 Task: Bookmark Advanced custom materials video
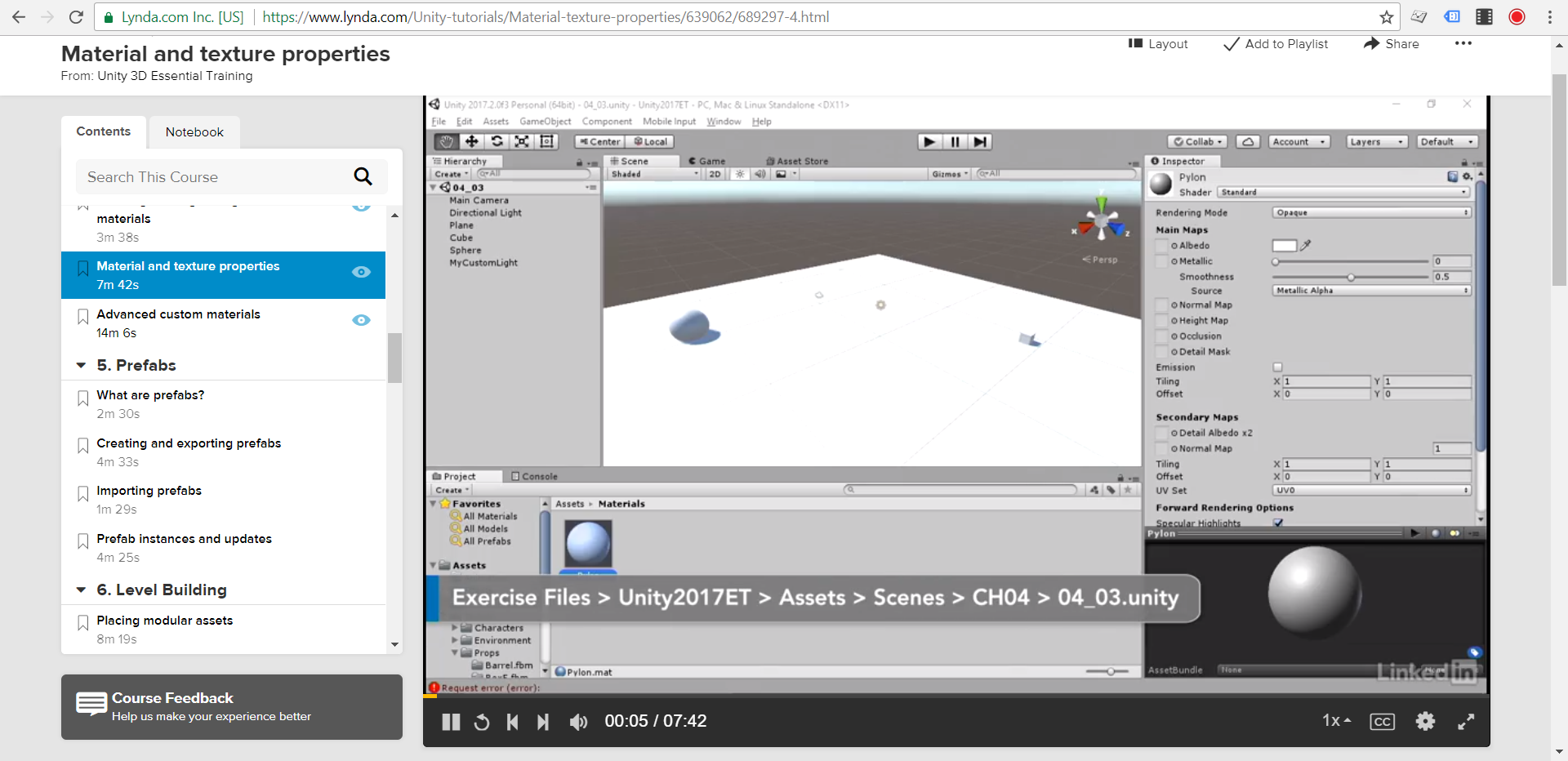point(82,316)
